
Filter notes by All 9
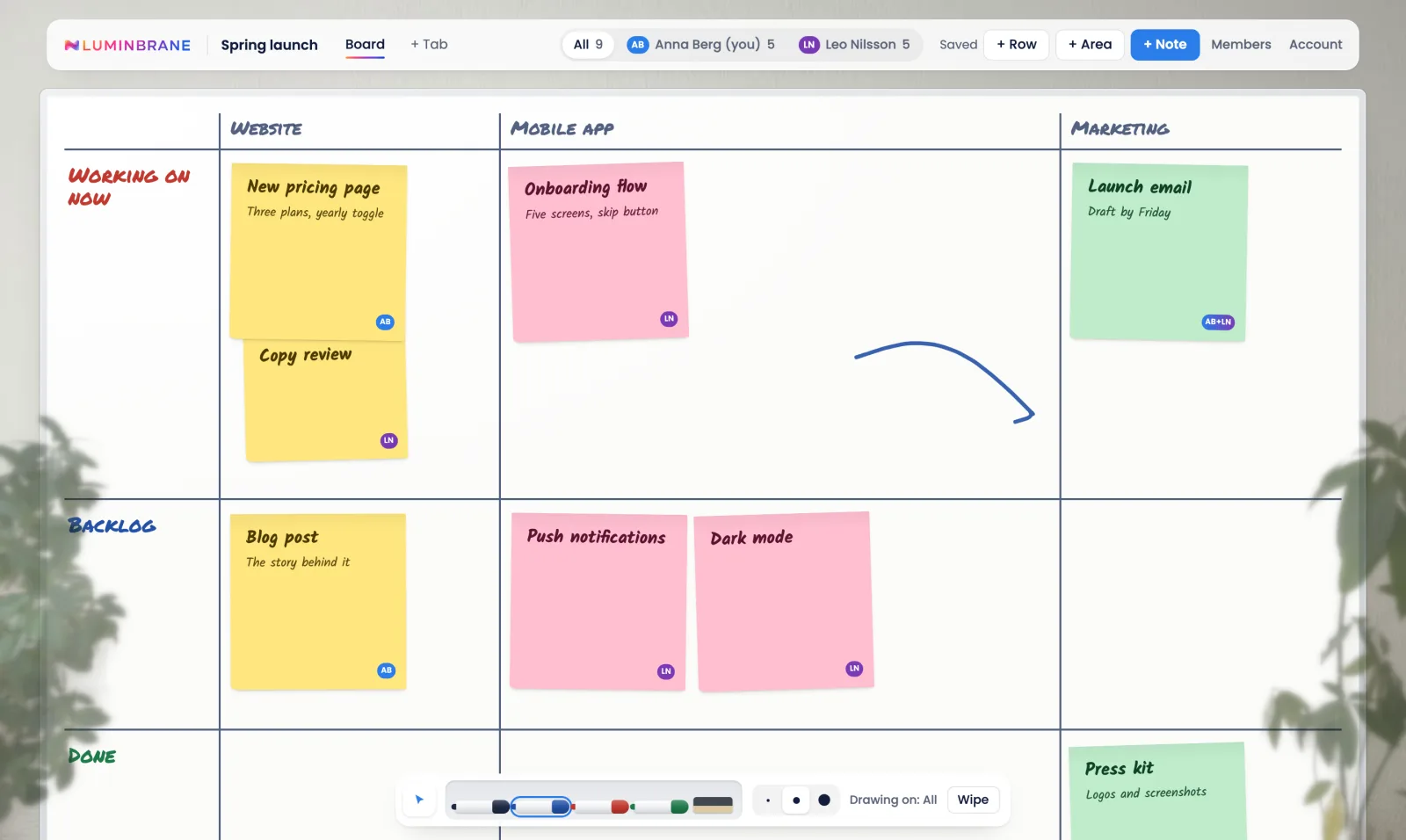click(x=588, y=44)
